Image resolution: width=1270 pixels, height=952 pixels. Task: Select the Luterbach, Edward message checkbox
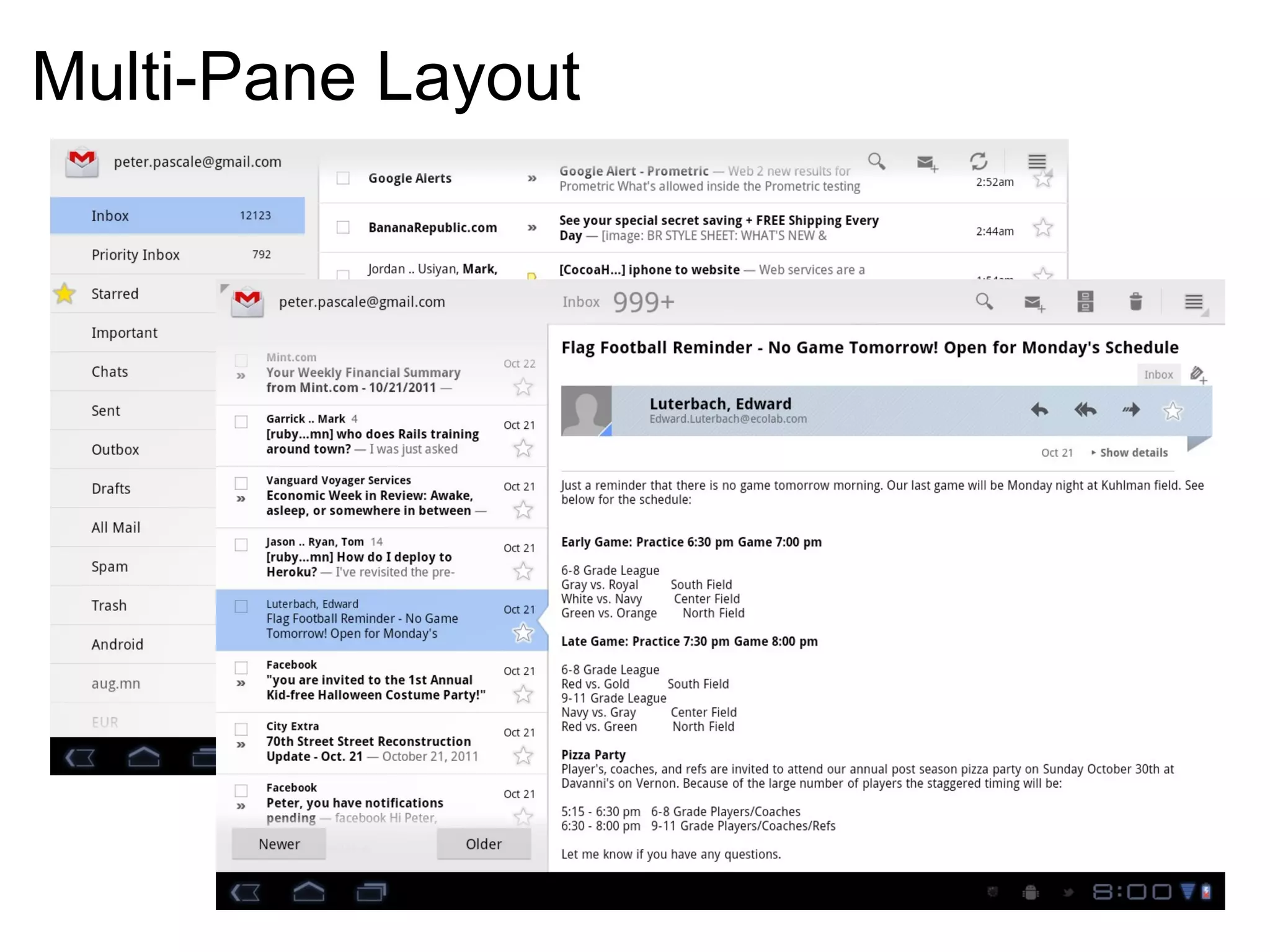tap(241, 606)
